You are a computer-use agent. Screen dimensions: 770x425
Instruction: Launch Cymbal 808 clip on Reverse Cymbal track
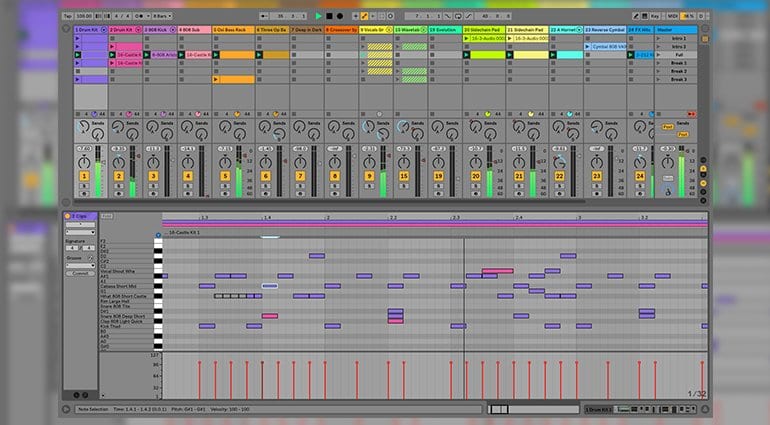587,47
